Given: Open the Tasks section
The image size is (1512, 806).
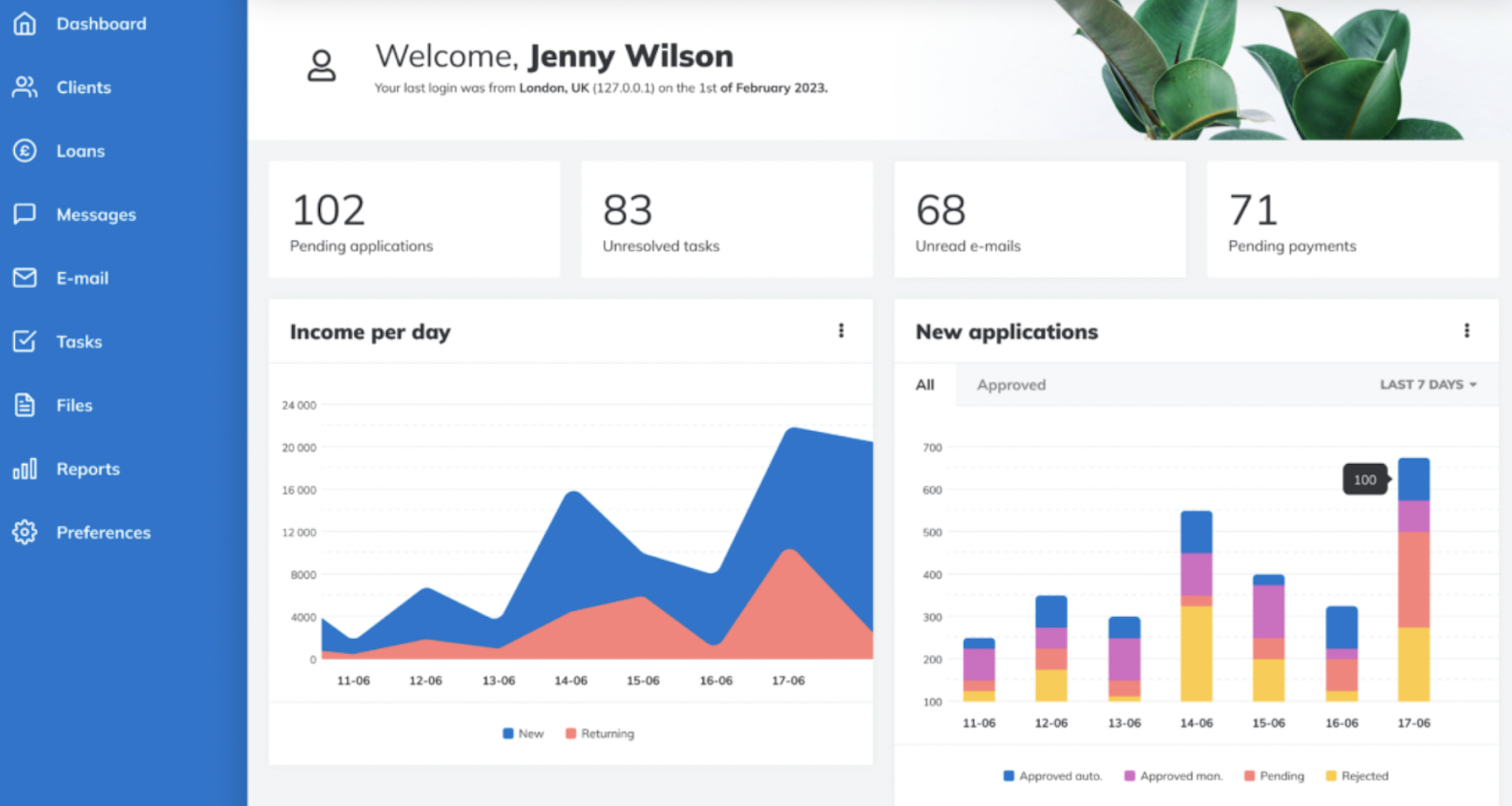Looking at the screenshot, I should (x=79, y=342).
